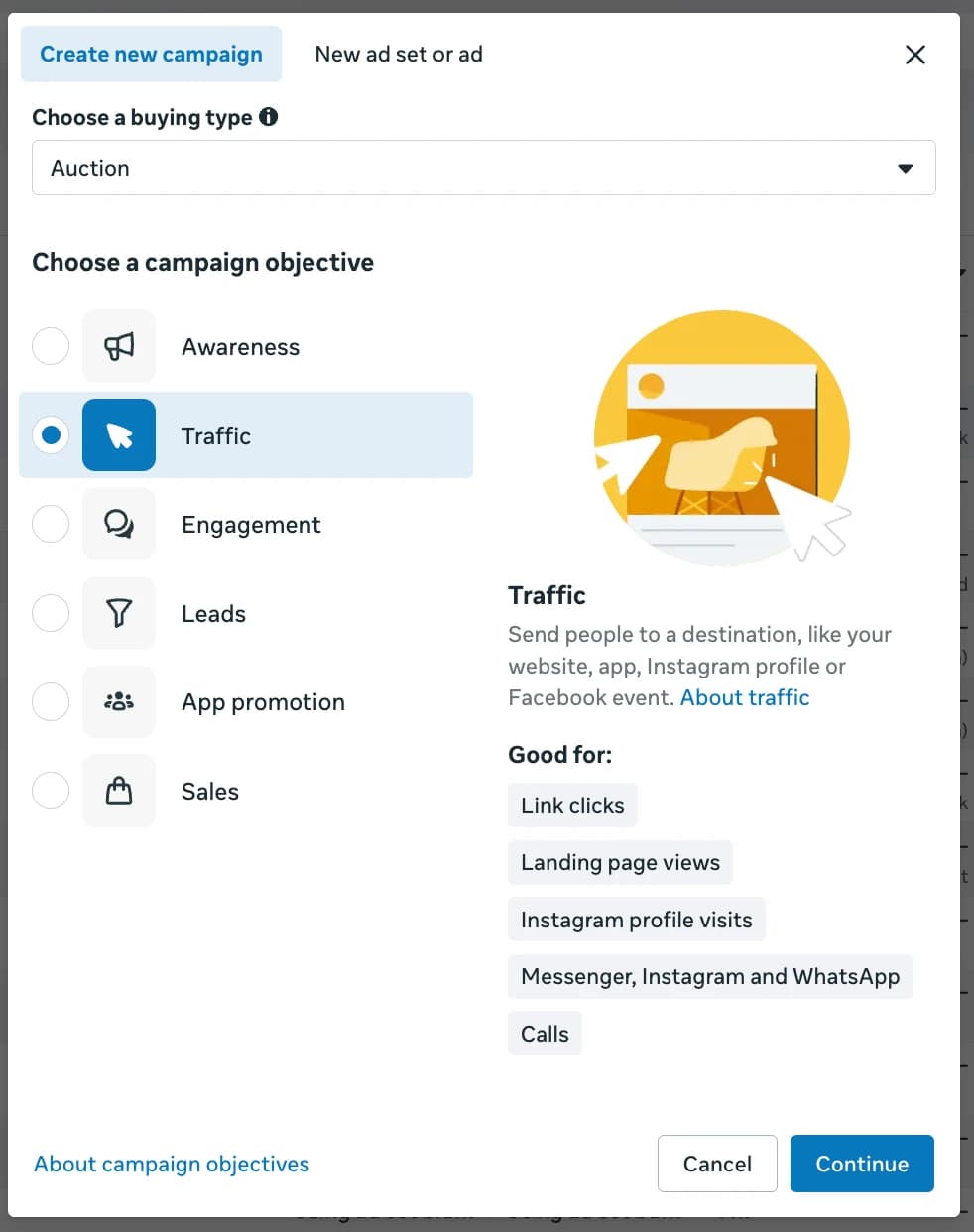Image resolution: width=974 pixels, height=1232 pixels.
Task: Select the Engagement radio button
Action: click(x=51, y=524)
